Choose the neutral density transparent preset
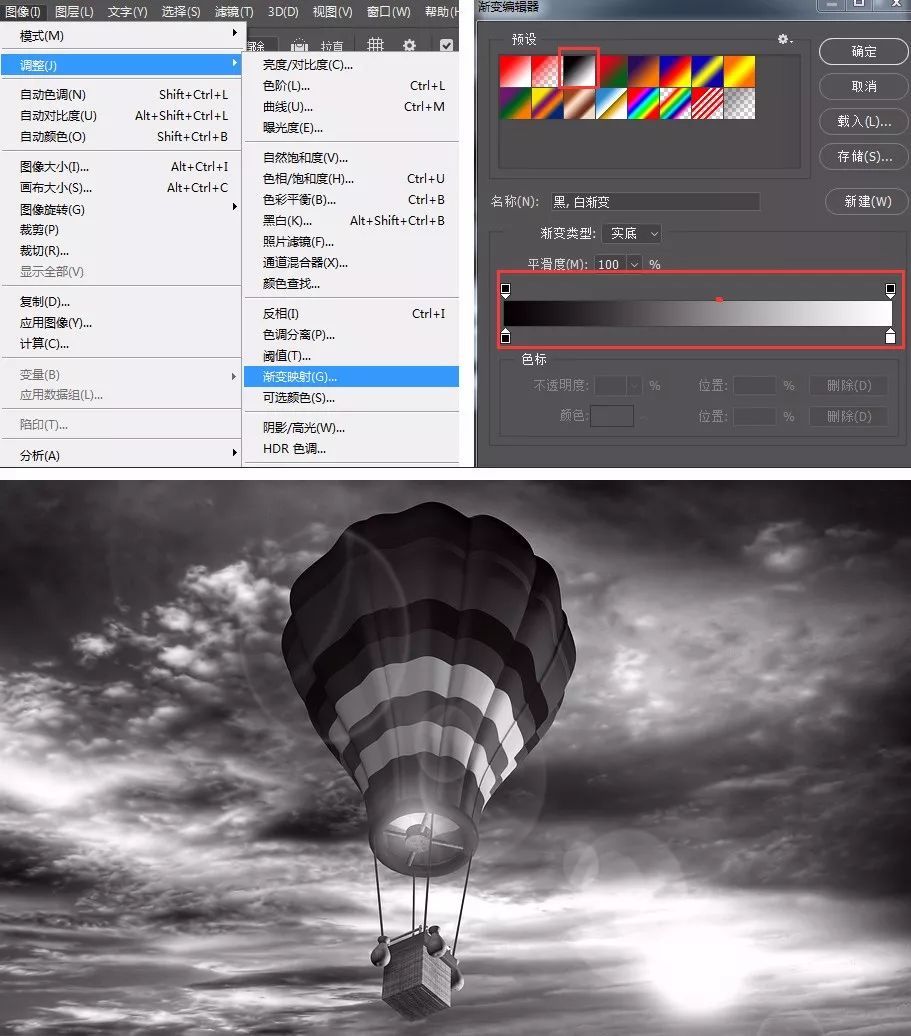Viewport: 911px width, 1036px height. pos(739,104)
